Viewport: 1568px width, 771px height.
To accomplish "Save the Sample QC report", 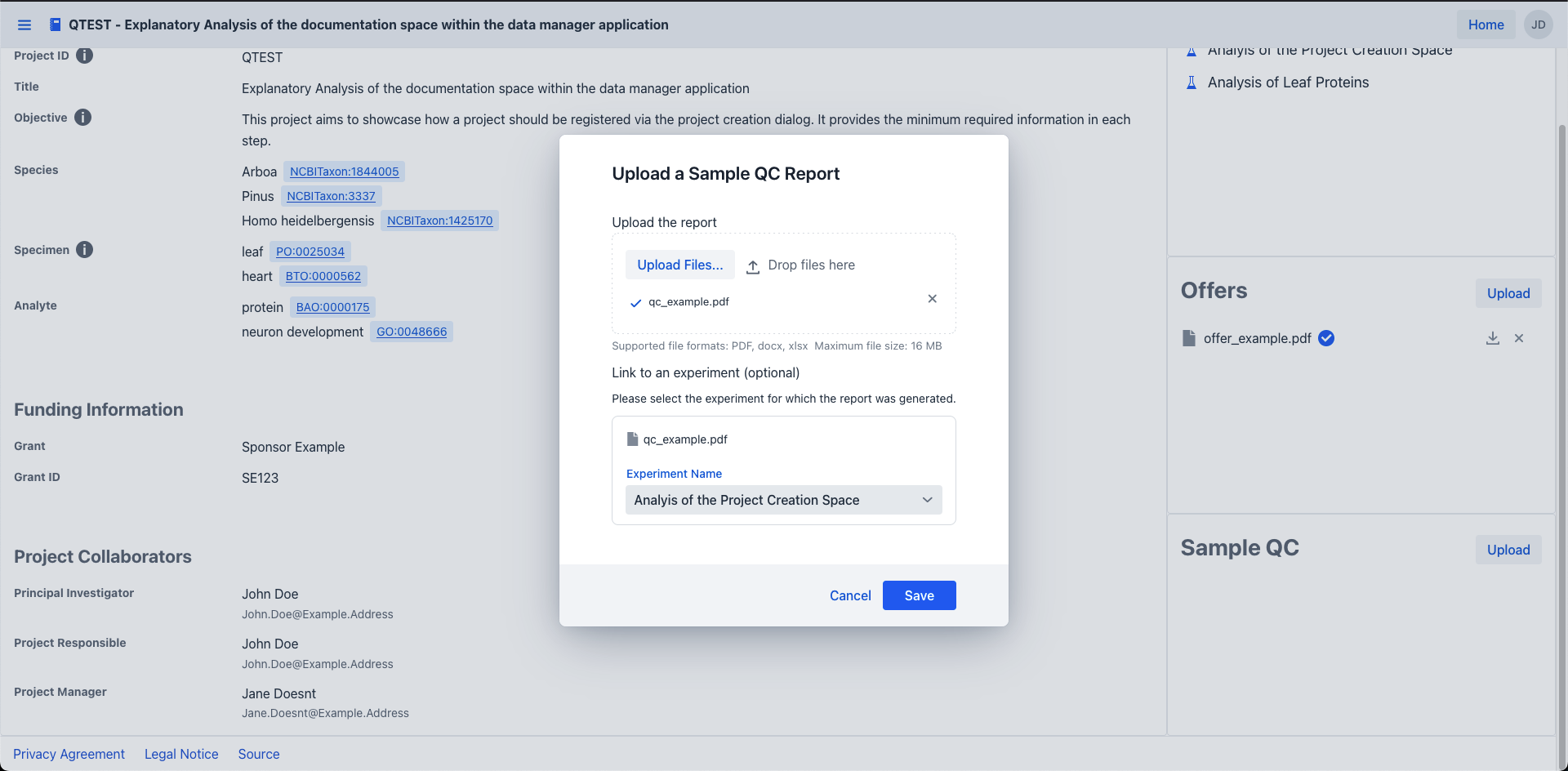I will [x=919, y=595].
